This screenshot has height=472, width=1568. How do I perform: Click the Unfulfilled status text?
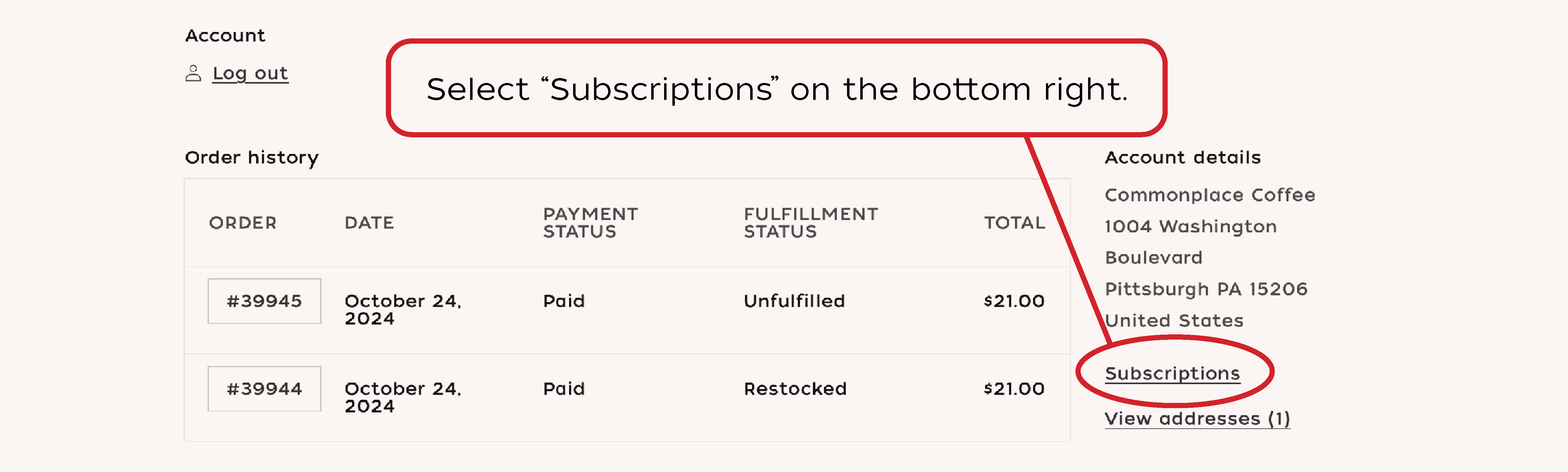(x=794, y=301)
